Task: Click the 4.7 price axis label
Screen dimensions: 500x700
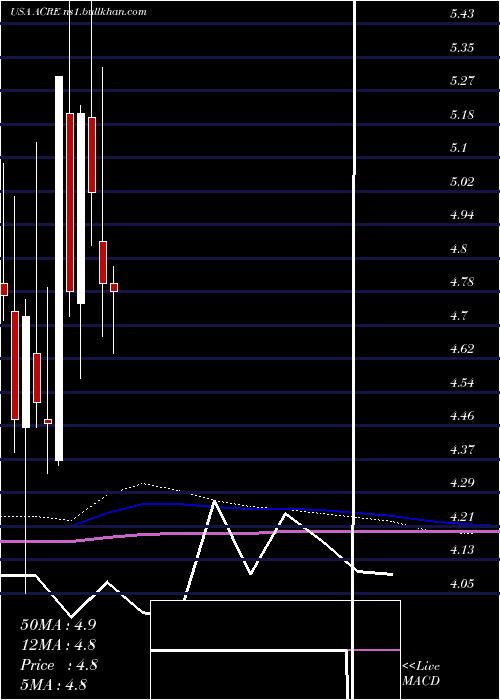Action: (x=458, y=315)
